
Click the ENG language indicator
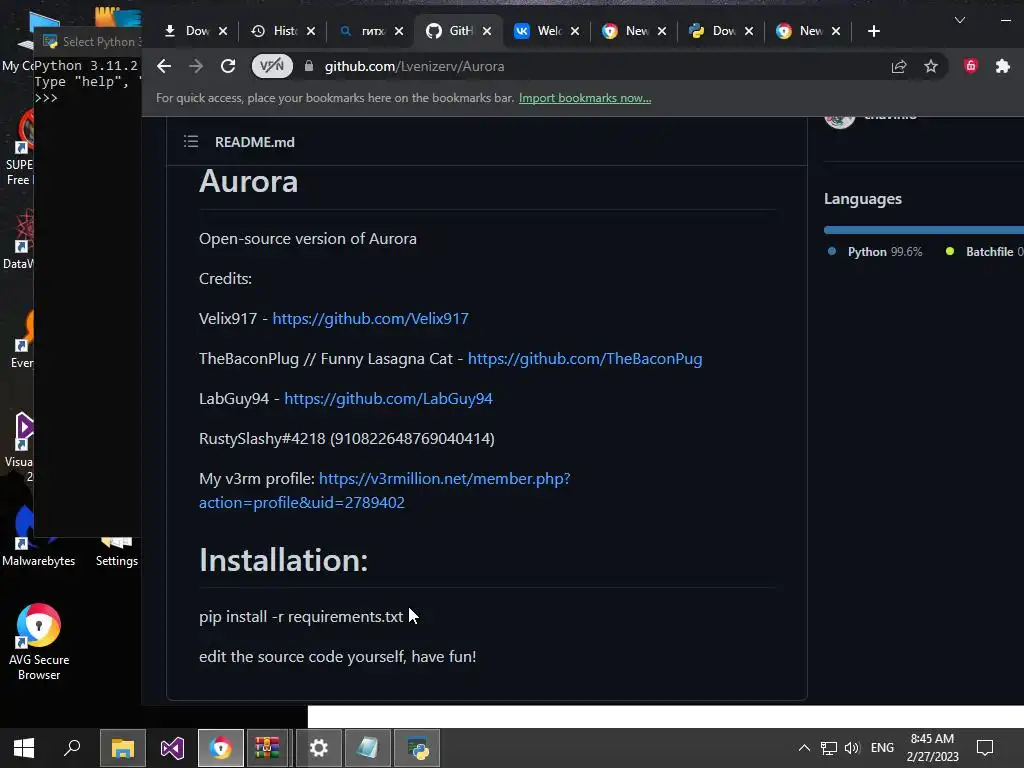(882, 748)
